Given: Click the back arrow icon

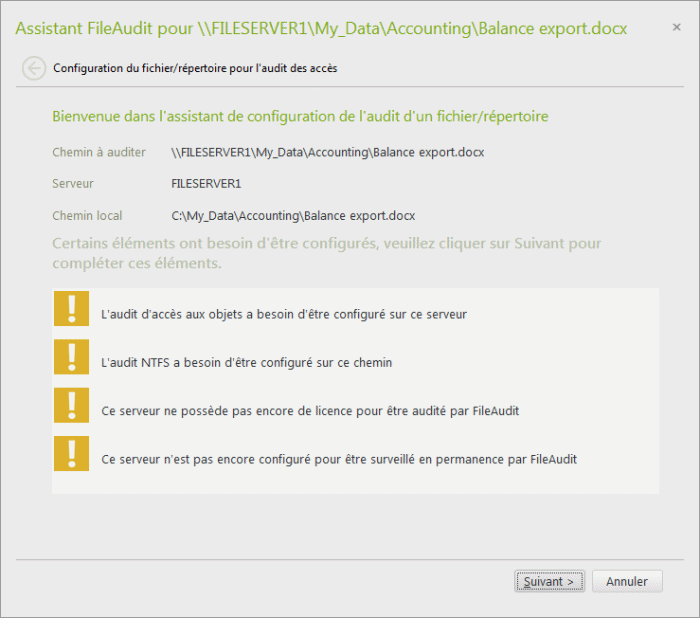Looking at the screenshot, I should click(34, 69).
